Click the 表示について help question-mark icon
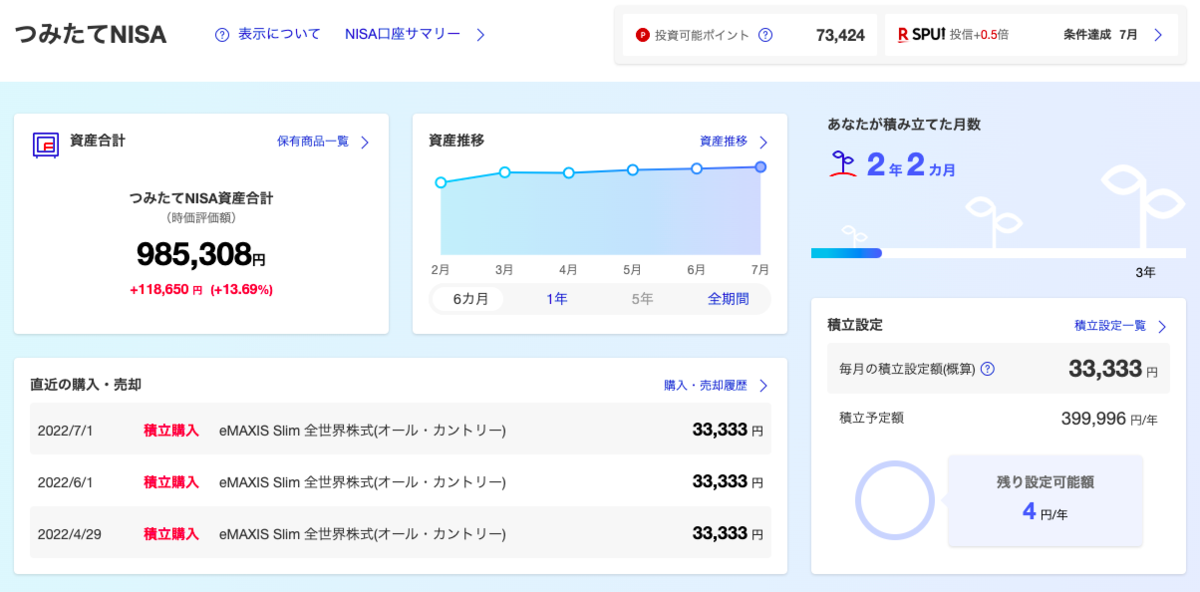The width and height of the screenshot is (1200, 592). [222, 35]
